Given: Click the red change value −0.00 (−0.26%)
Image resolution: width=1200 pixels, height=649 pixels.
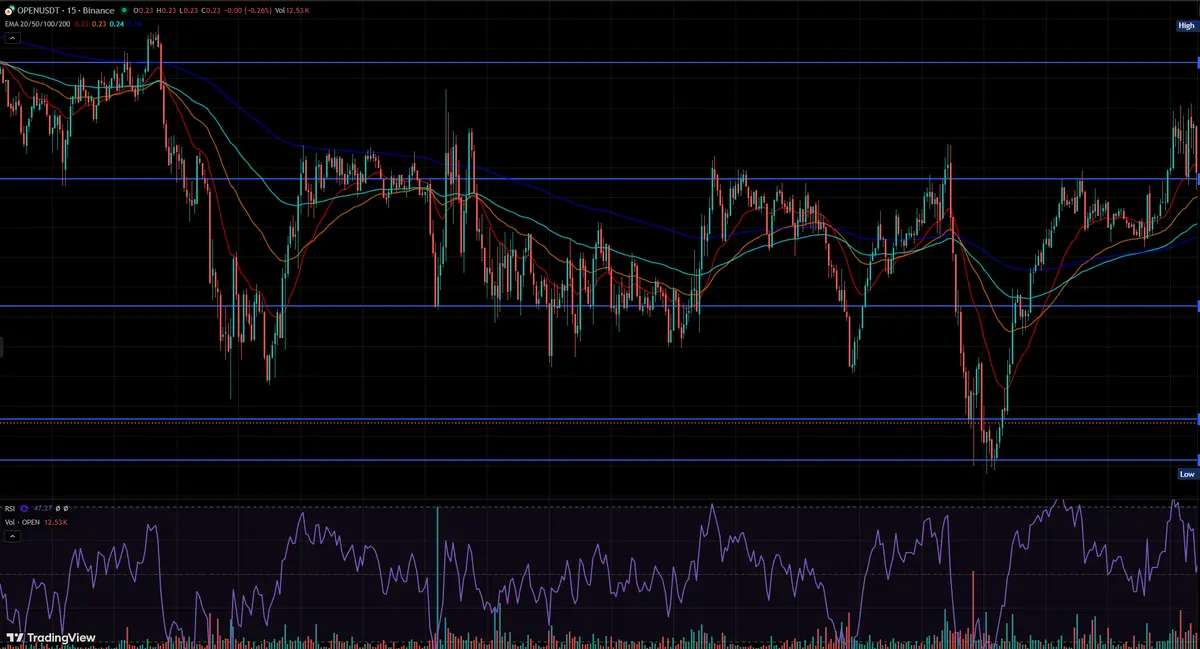Looking at the screenshot, I should [x=247, y=11].
